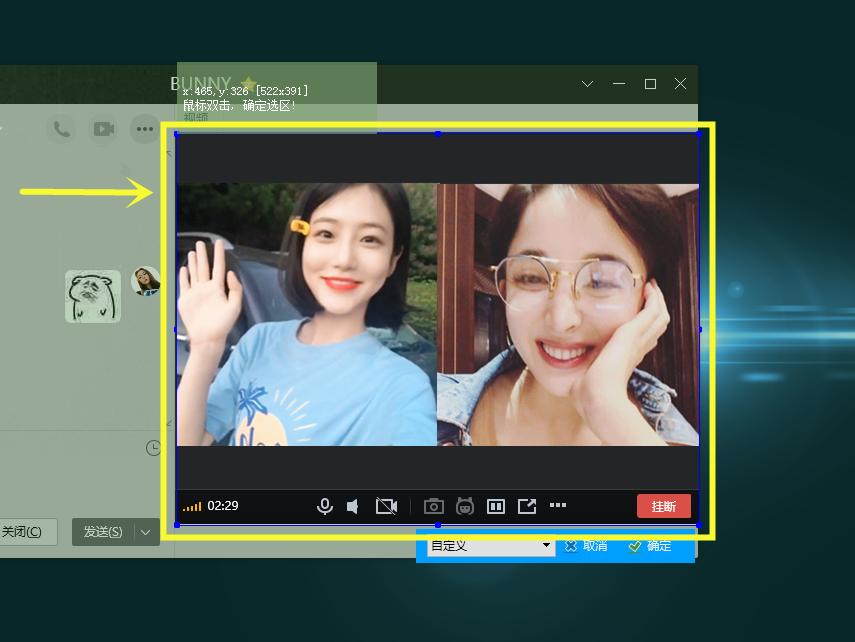
Task: Click 取消 to cancel the screenshot
Action: point(586,546)
